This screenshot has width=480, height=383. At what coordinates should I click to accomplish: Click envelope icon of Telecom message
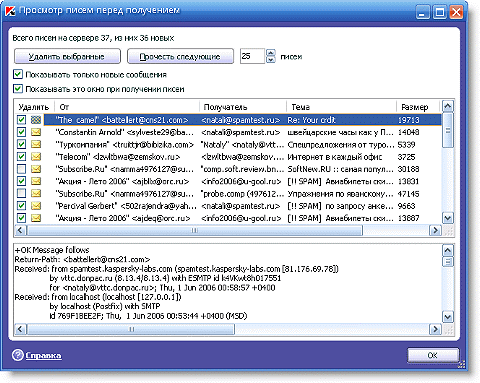pyautogui.click(x=36, y=157)
